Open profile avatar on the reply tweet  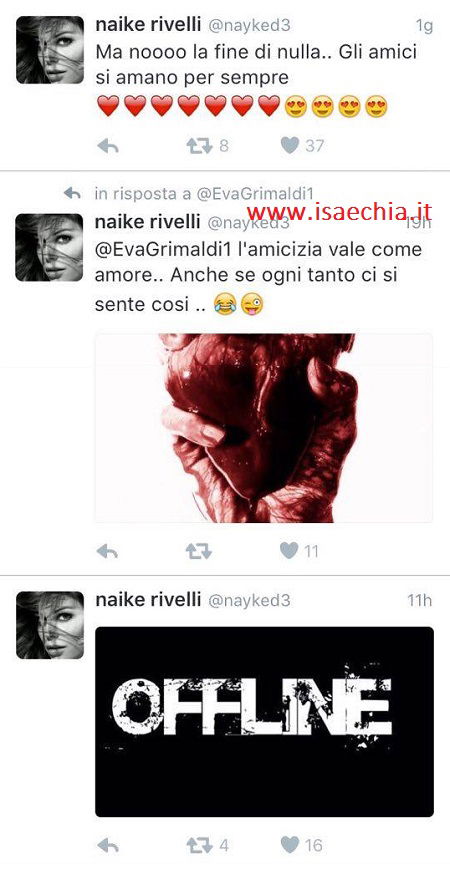50,247
